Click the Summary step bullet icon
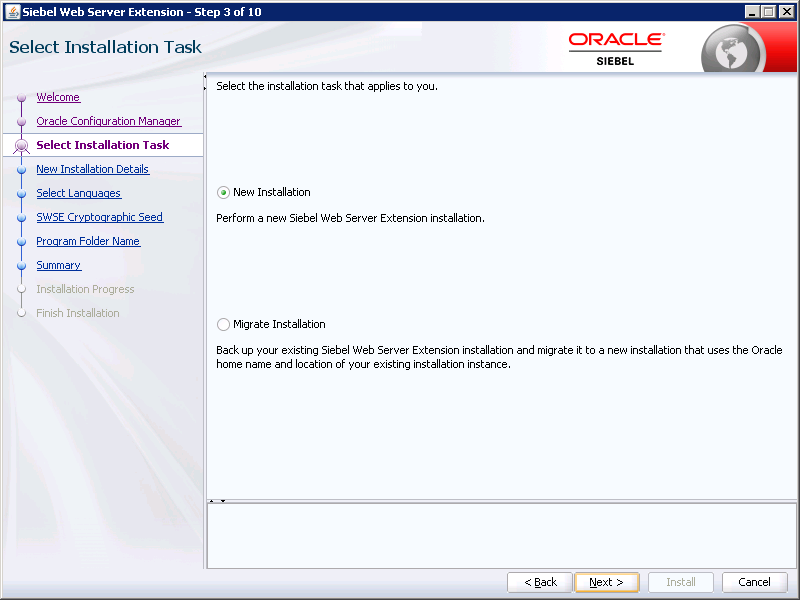 tap(21, 265)
